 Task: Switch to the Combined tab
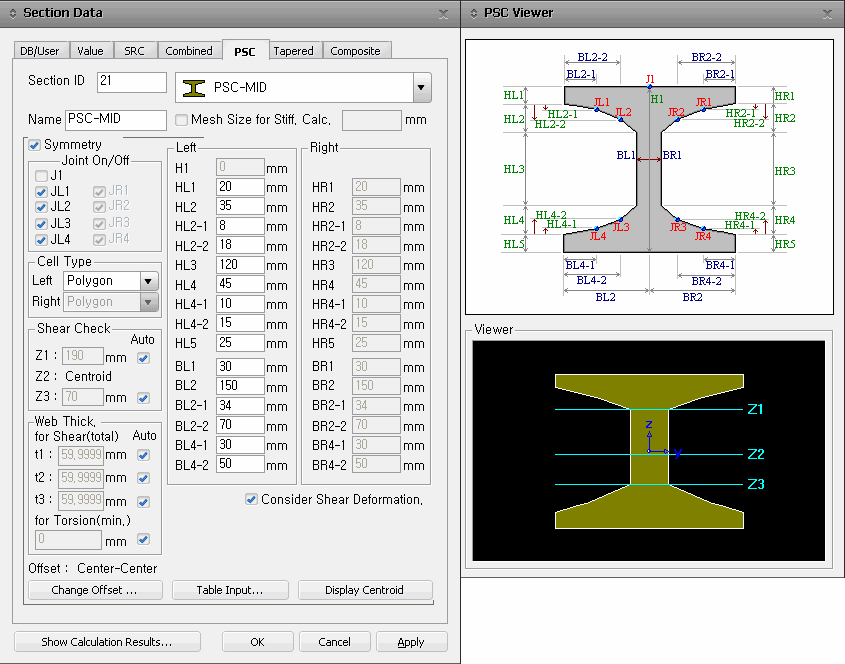[189, 51]
